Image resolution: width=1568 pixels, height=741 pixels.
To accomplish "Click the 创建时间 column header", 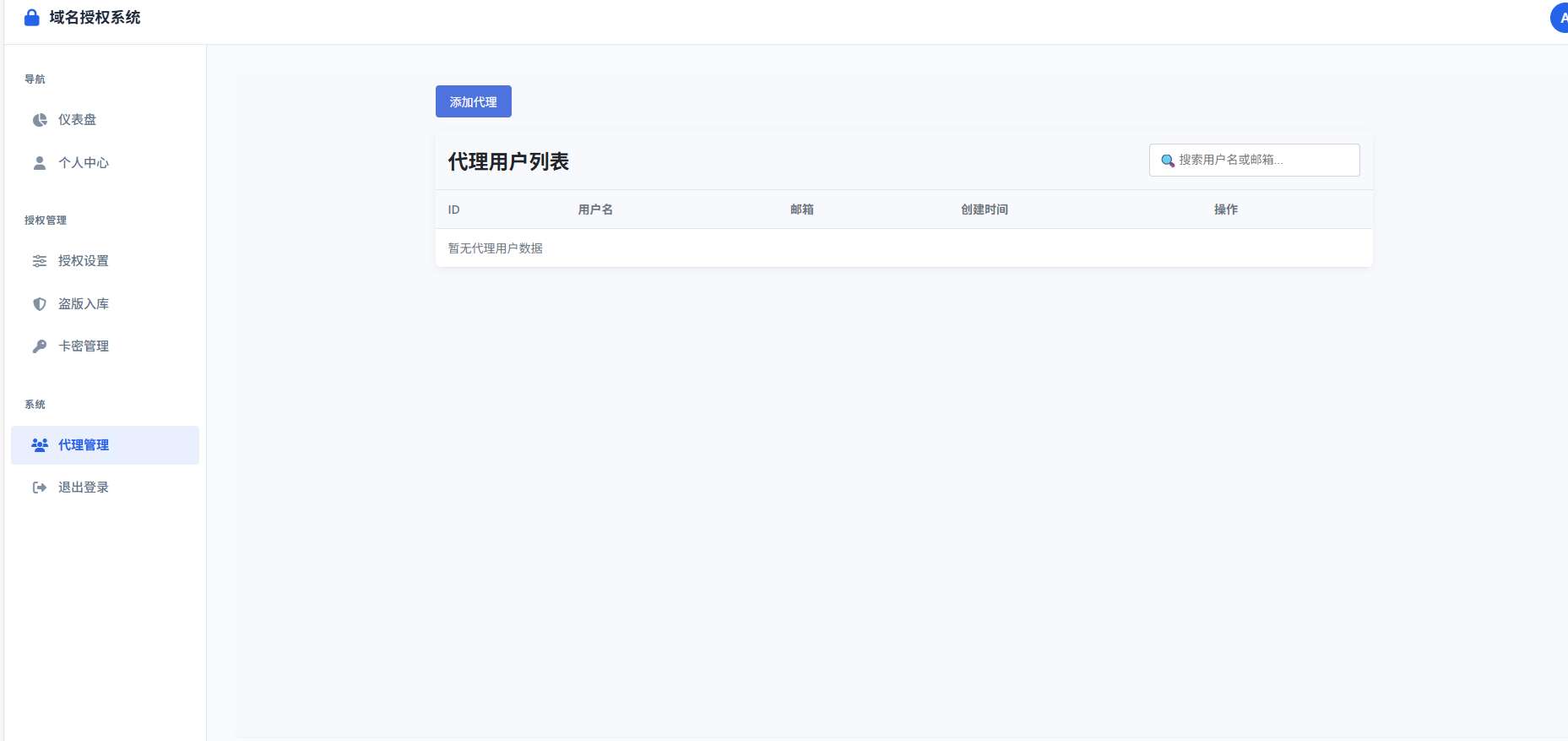I will 984,210.
